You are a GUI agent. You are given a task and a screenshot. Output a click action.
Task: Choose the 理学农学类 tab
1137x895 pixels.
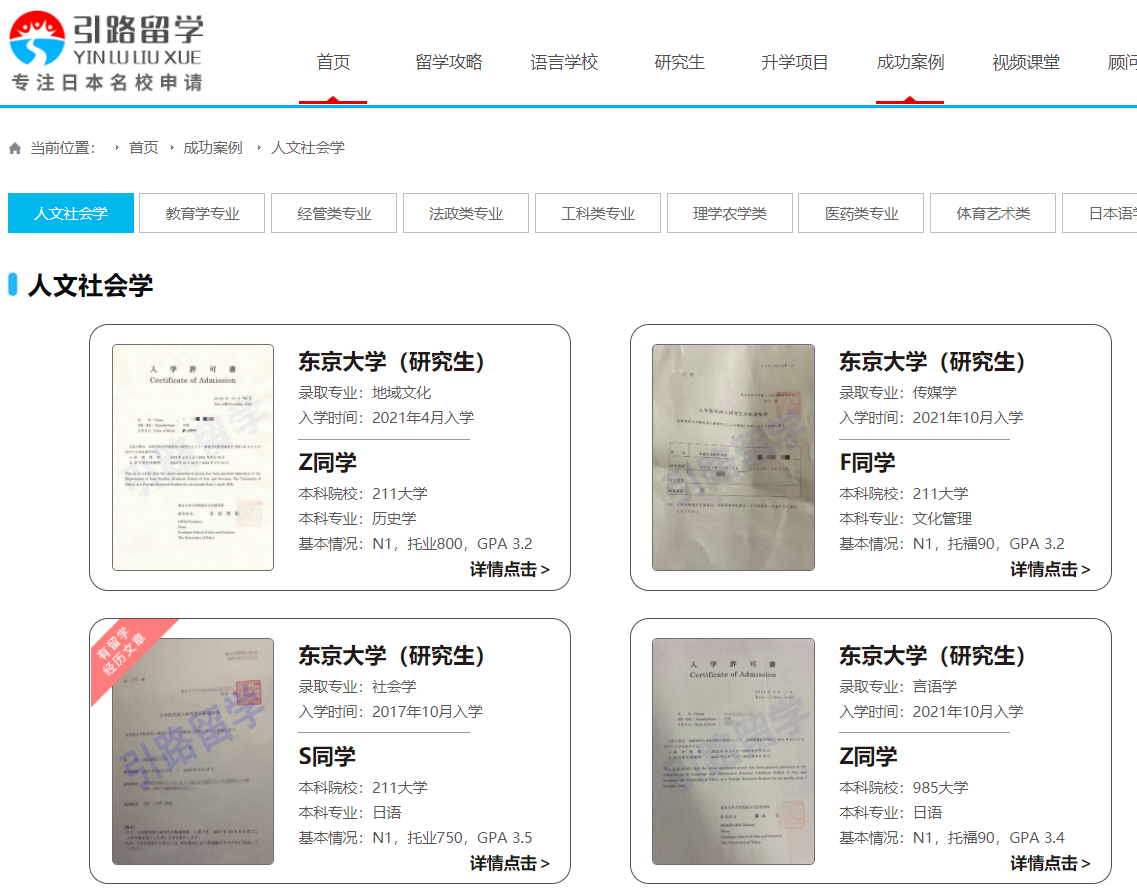[x=729, y=213]
